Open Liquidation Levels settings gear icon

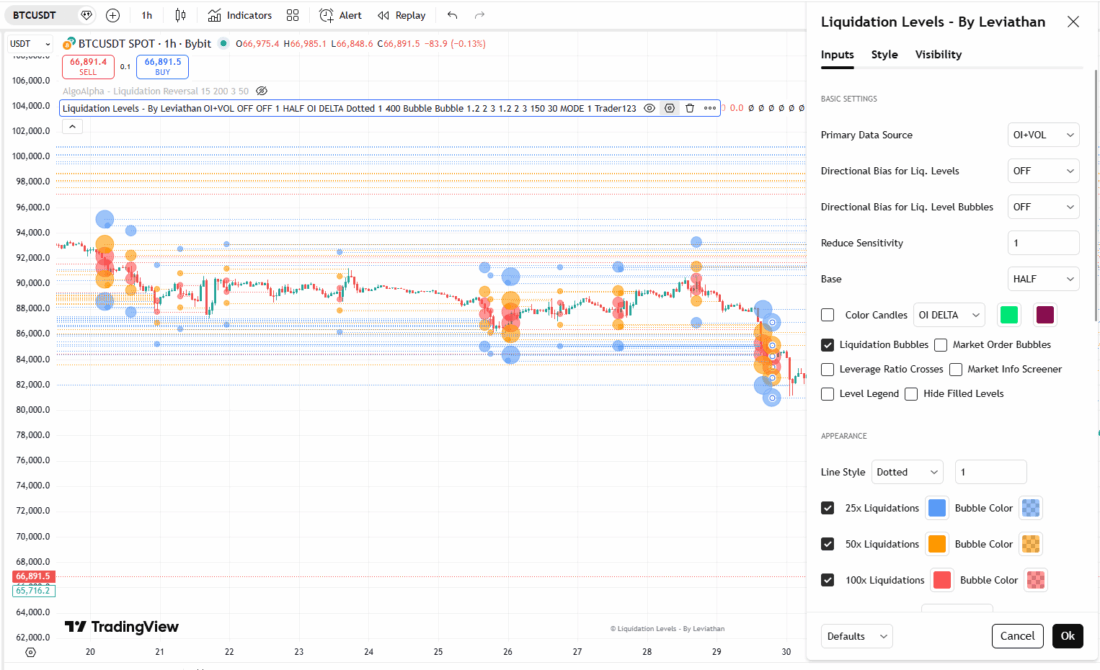pyautogui.click(x=670, y=109)
